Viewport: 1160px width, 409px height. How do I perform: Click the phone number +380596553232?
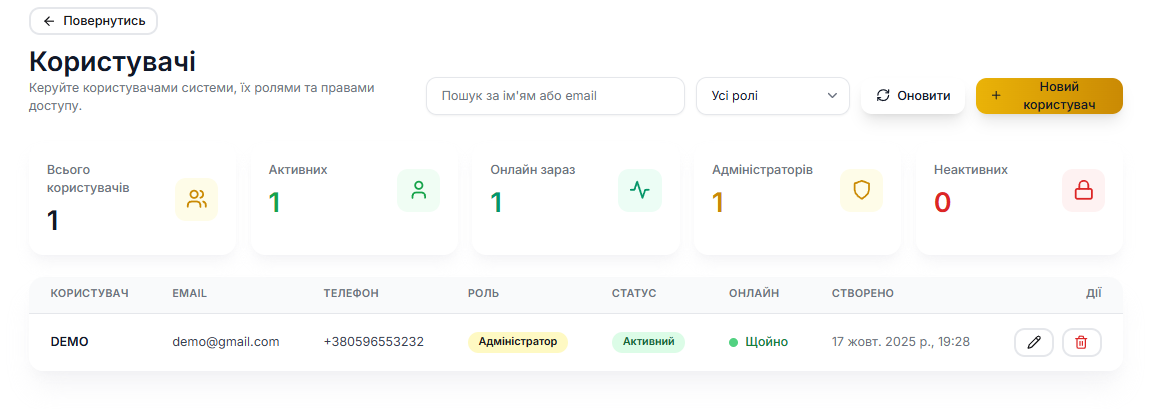(374, 342)
